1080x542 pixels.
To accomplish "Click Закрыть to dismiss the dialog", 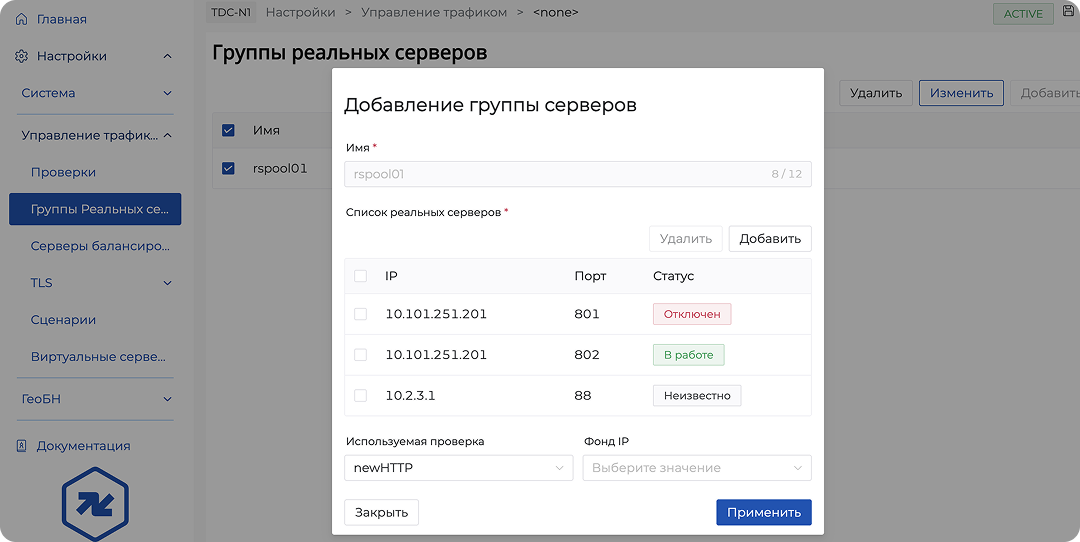I will pos(381,512).
